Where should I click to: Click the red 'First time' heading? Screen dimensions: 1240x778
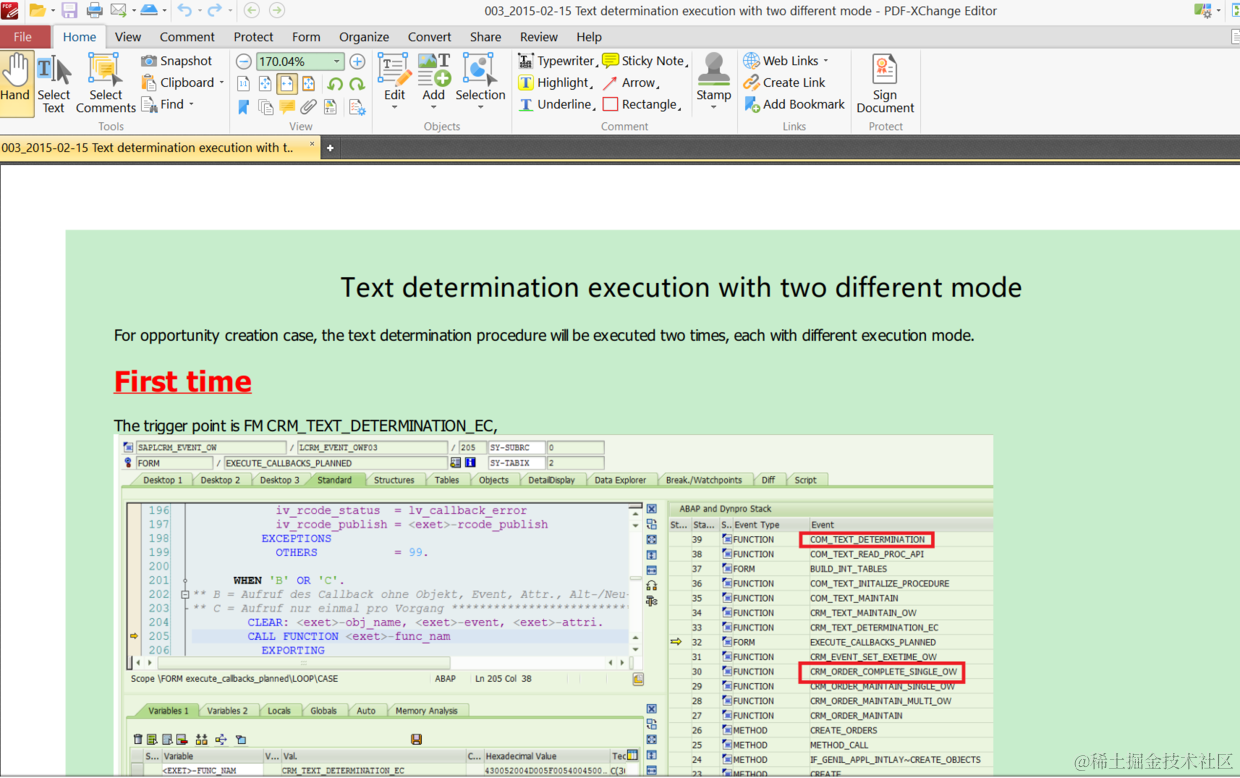[182, 381]
